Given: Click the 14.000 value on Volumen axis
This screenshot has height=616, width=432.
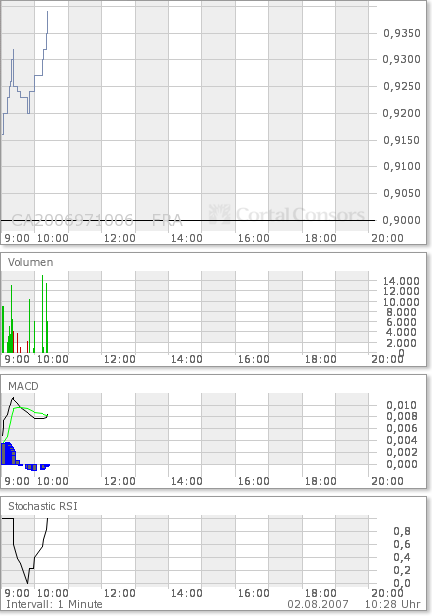Looking at the screenshot, I should (401, 281).
